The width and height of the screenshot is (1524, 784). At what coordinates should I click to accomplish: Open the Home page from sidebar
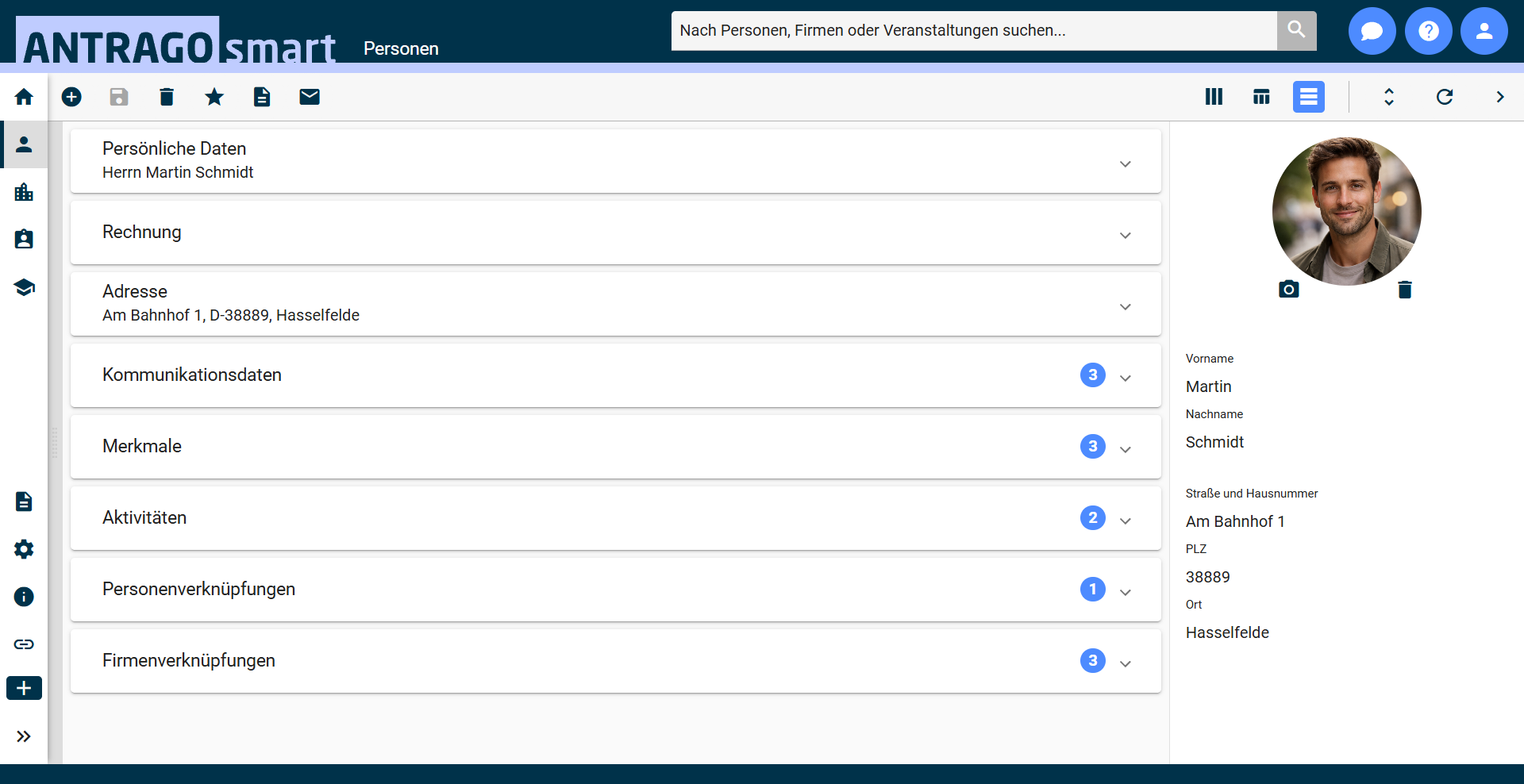point(24,97)
